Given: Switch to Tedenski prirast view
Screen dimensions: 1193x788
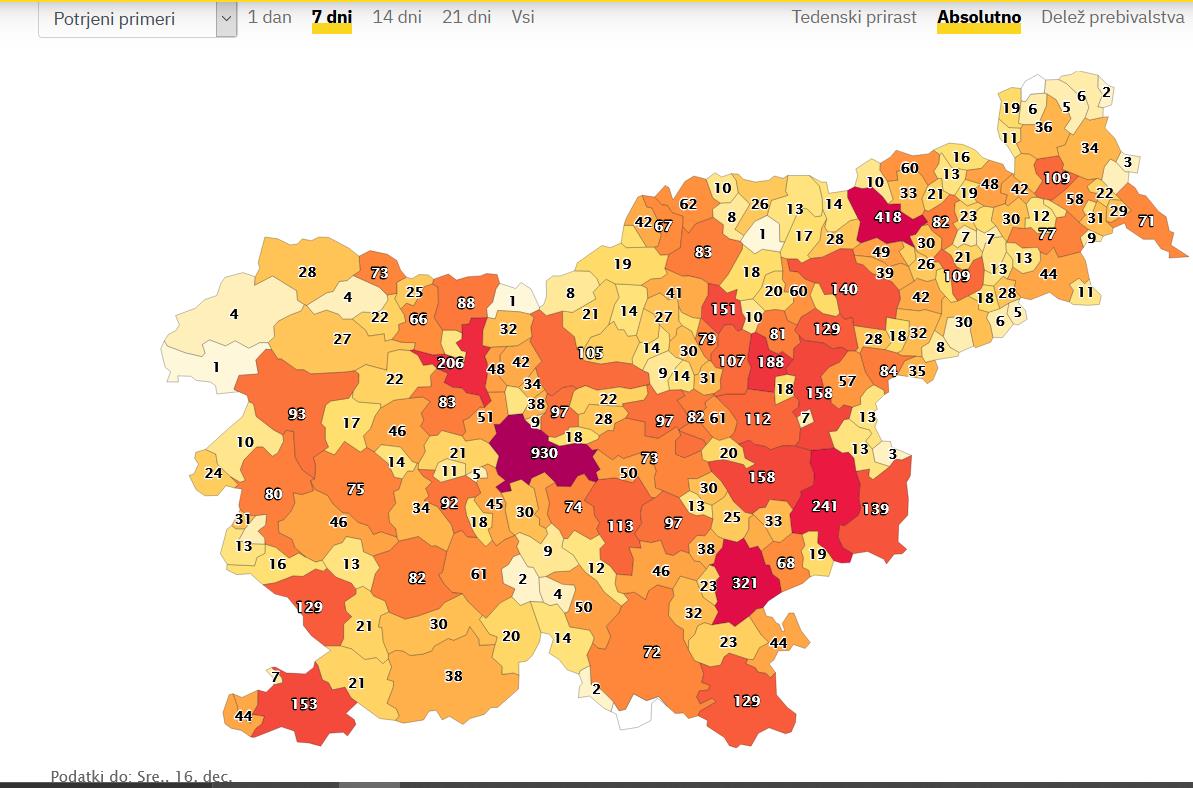Looking at the screenshot, I should tap(854, 17).
